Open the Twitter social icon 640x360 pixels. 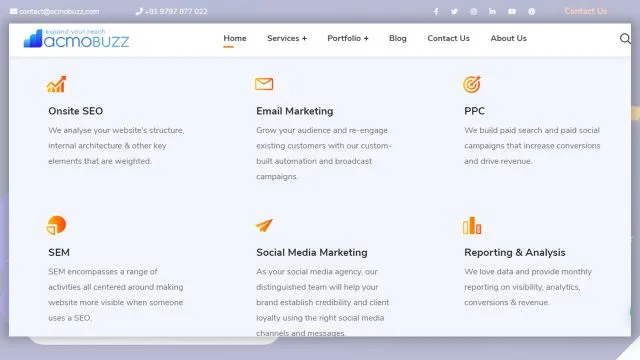454,11
